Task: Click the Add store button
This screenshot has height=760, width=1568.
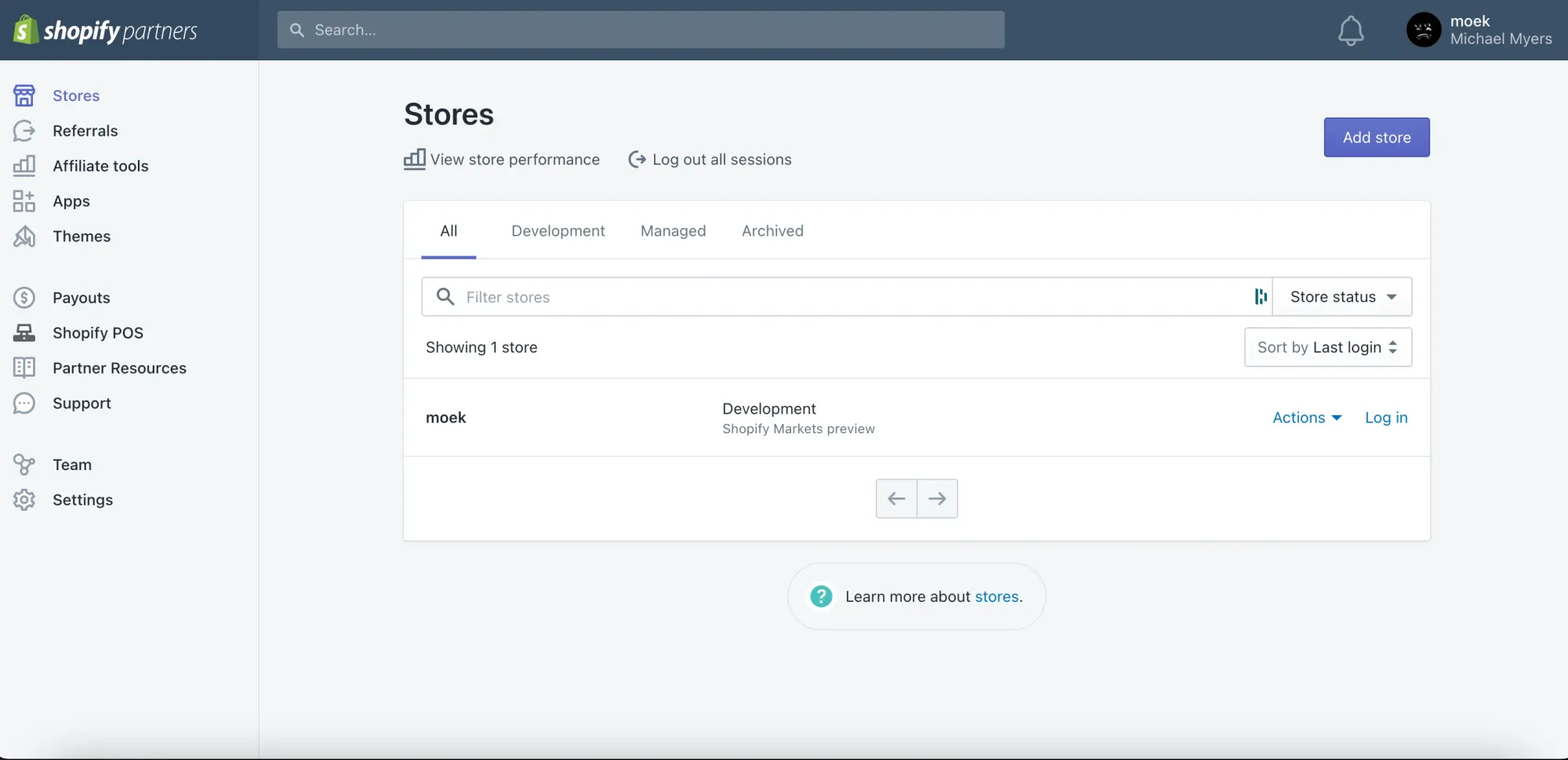Action: 1377,137
